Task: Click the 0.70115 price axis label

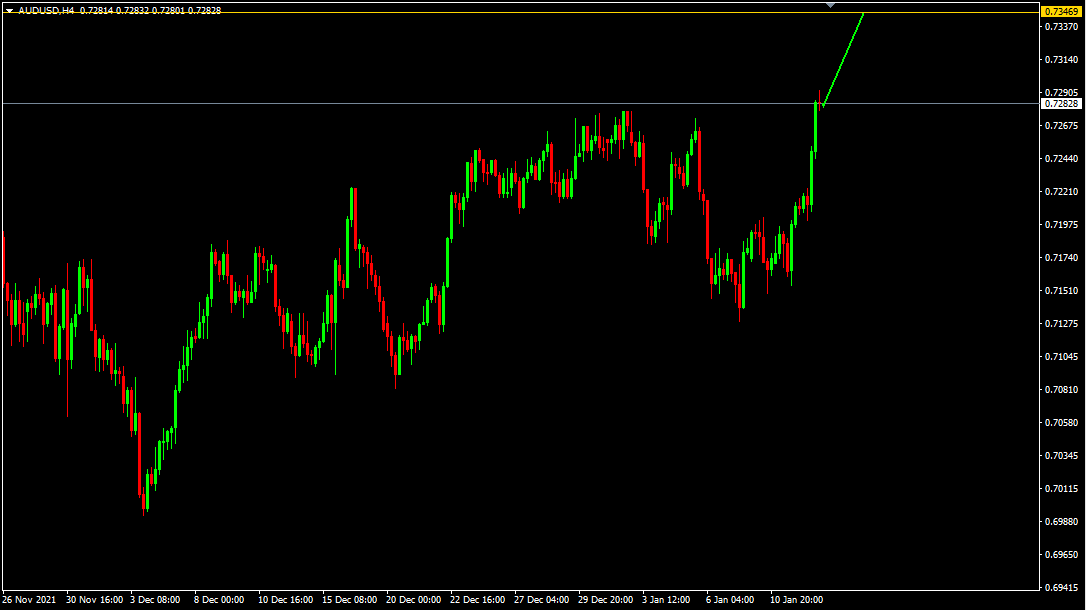Action: [x=1061, y=489]
